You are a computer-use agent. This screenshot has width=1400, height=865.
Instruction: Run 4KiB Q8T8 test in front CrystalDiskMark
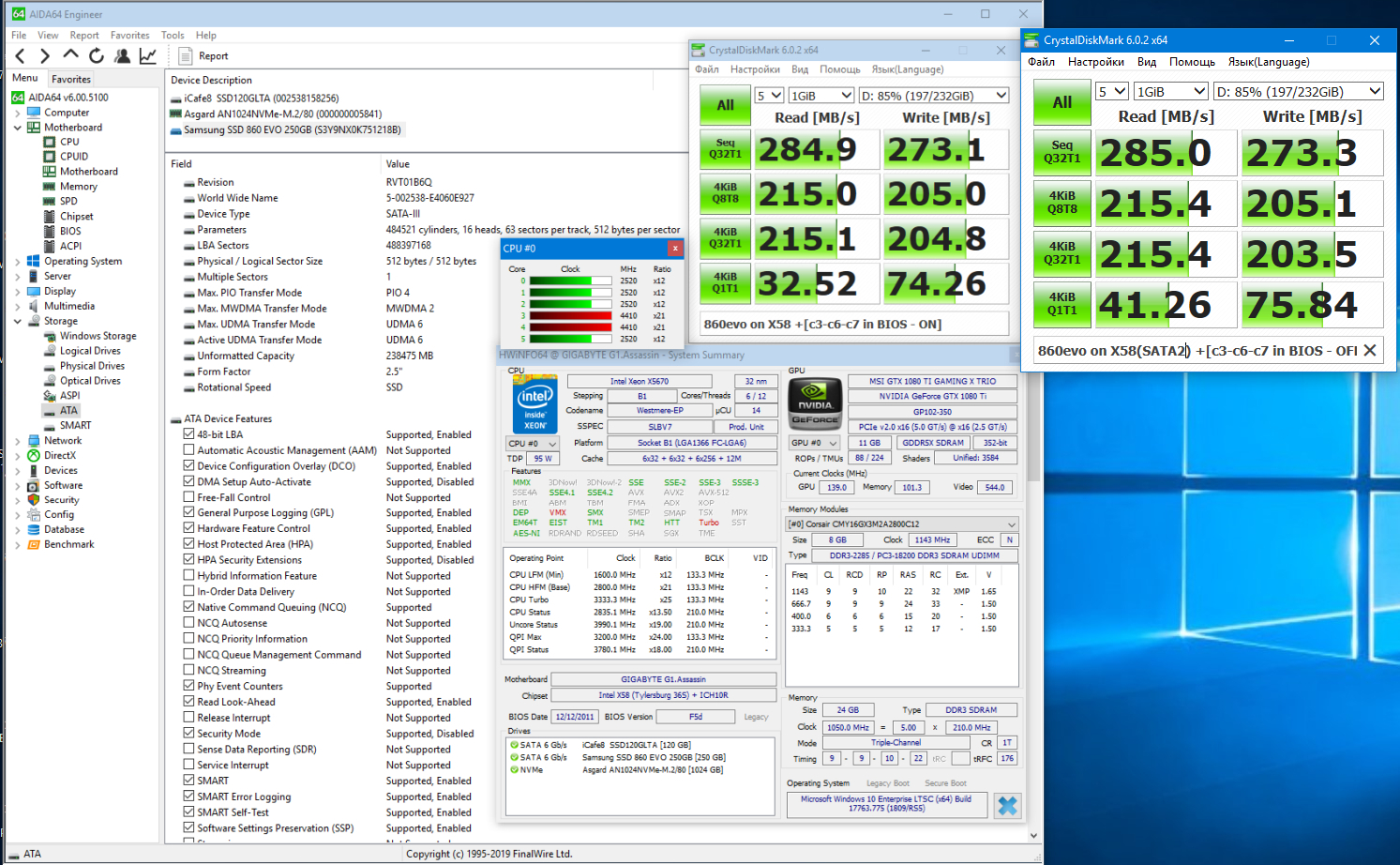pos(1062,203)
